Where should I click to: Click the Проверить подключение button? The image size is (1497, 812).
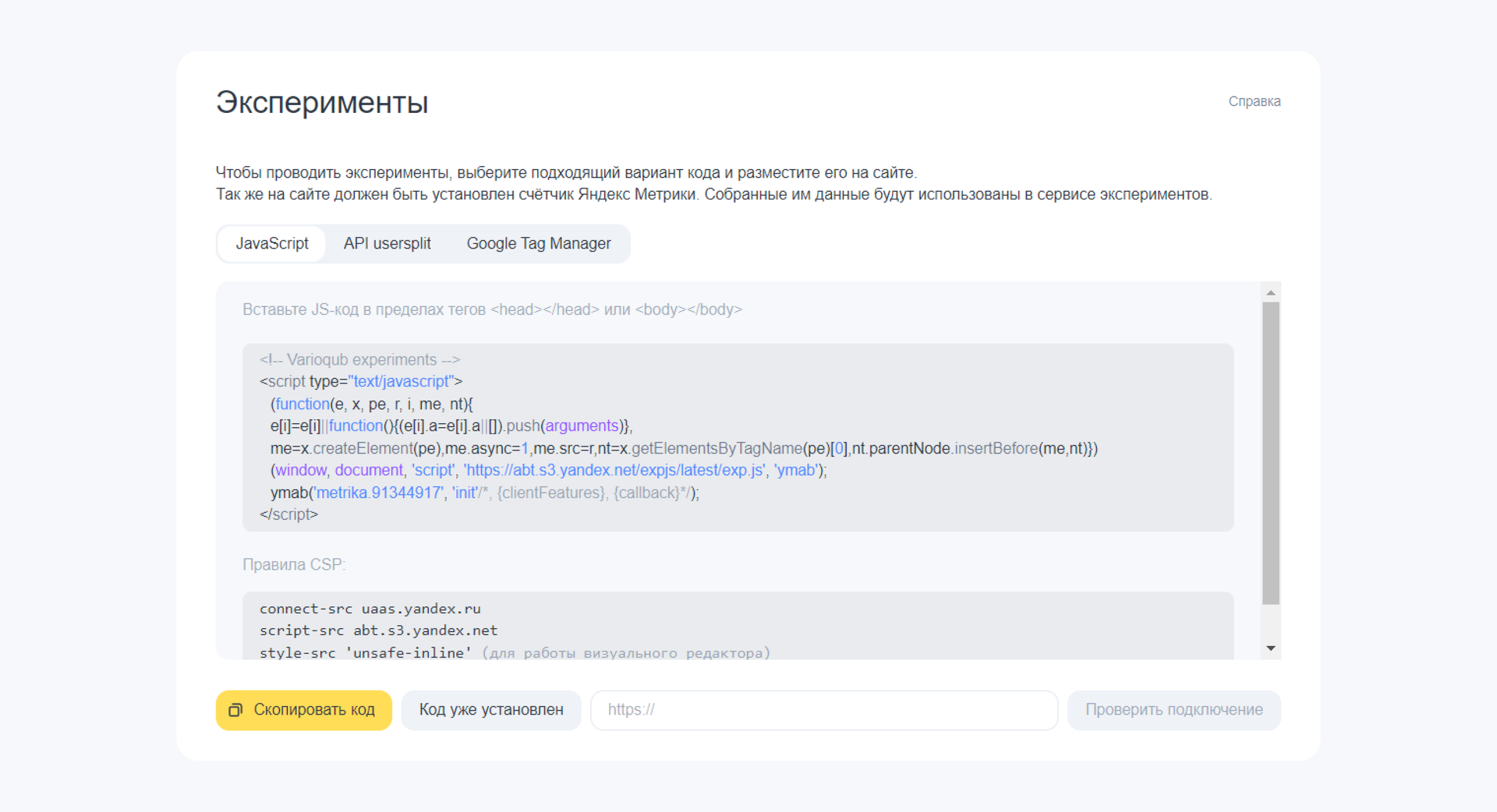tap(1173, 710)
